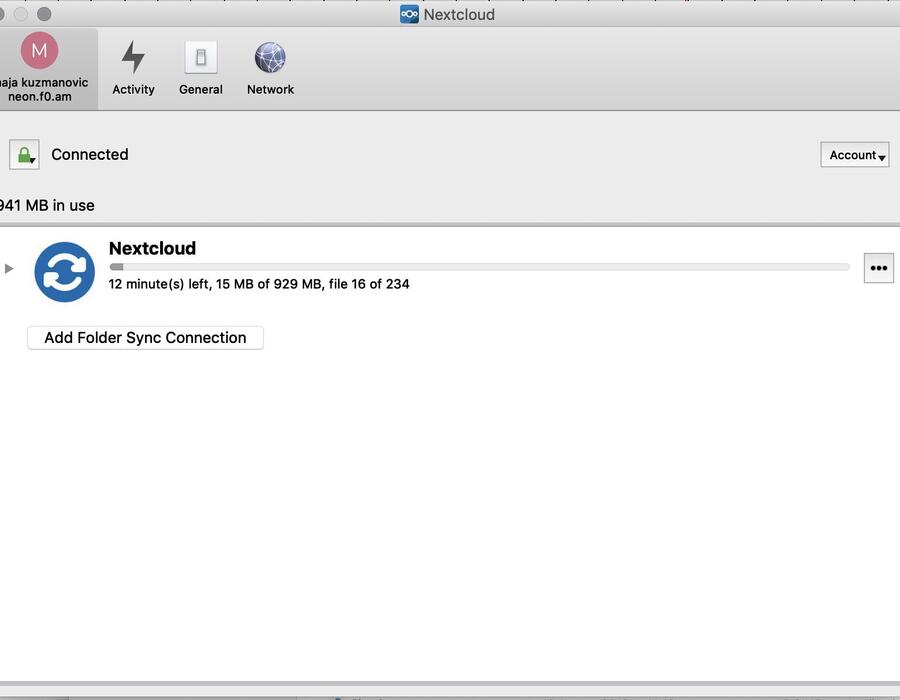Click the Network tab label

point(270,90)
